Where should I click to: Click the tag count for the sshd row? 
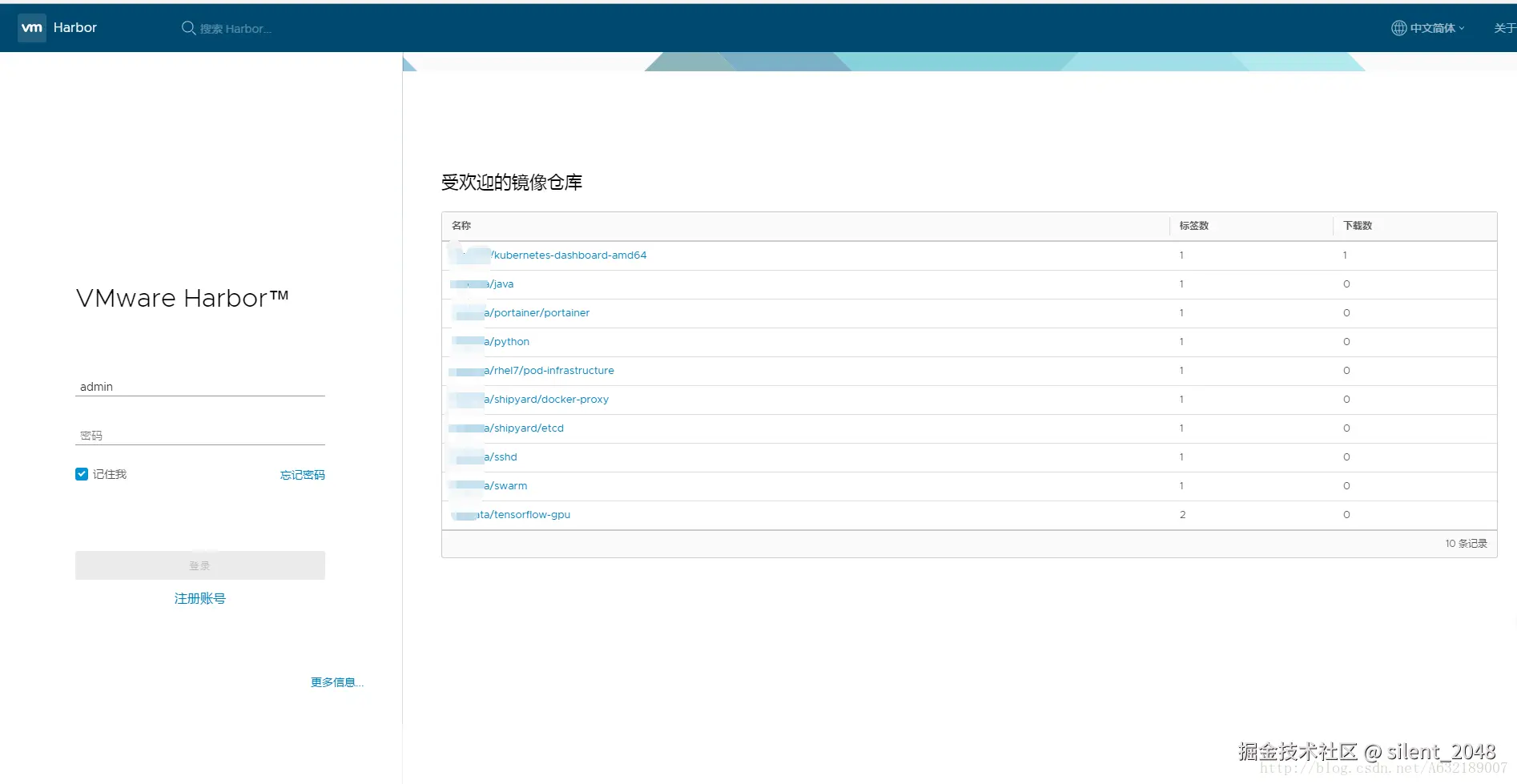tap(1181, 457)
